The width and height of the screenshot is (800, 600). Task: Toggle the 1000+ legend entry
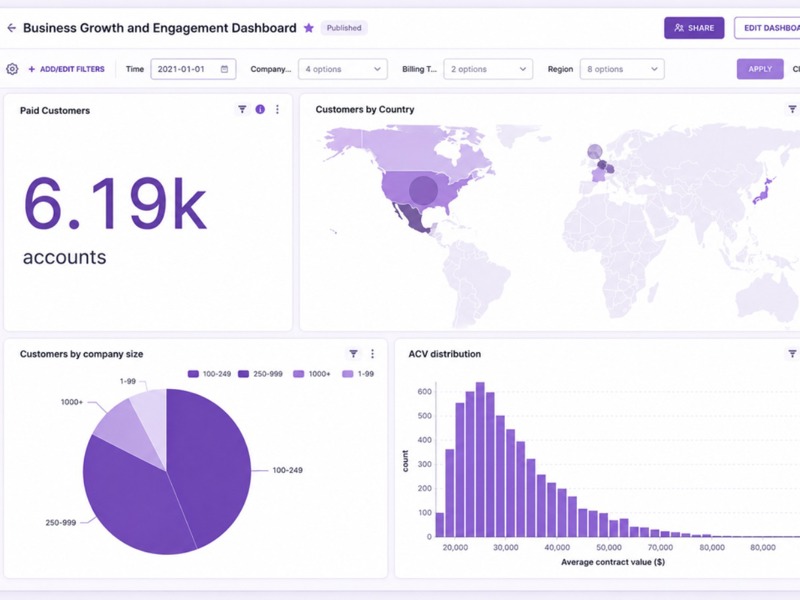click(312, 374)
